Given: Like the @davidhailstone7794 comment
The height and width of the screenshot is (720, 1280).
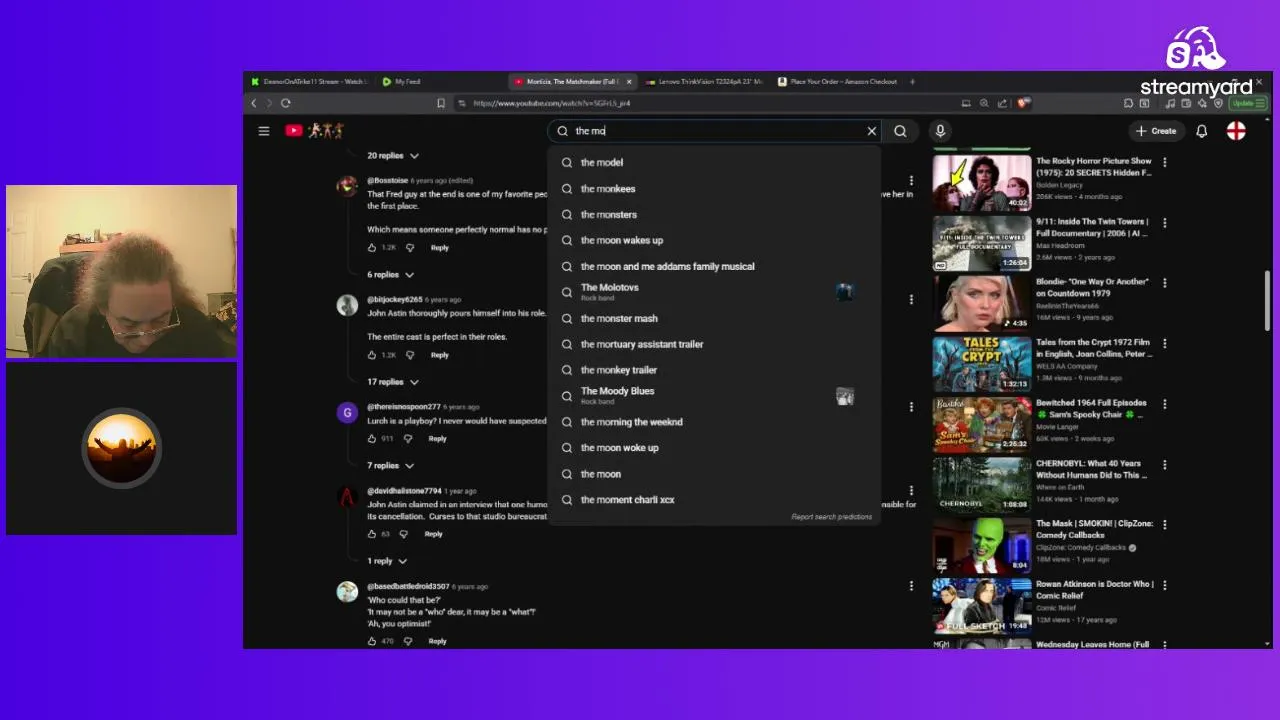Looking at the screenshot, I should point(372,534).
